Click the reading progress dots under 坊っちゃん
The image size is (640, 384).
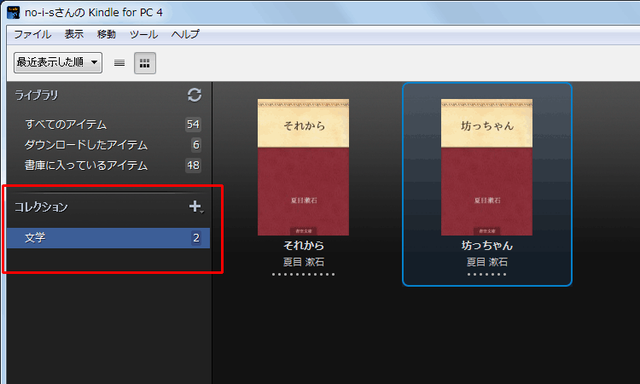coord(487,274)
